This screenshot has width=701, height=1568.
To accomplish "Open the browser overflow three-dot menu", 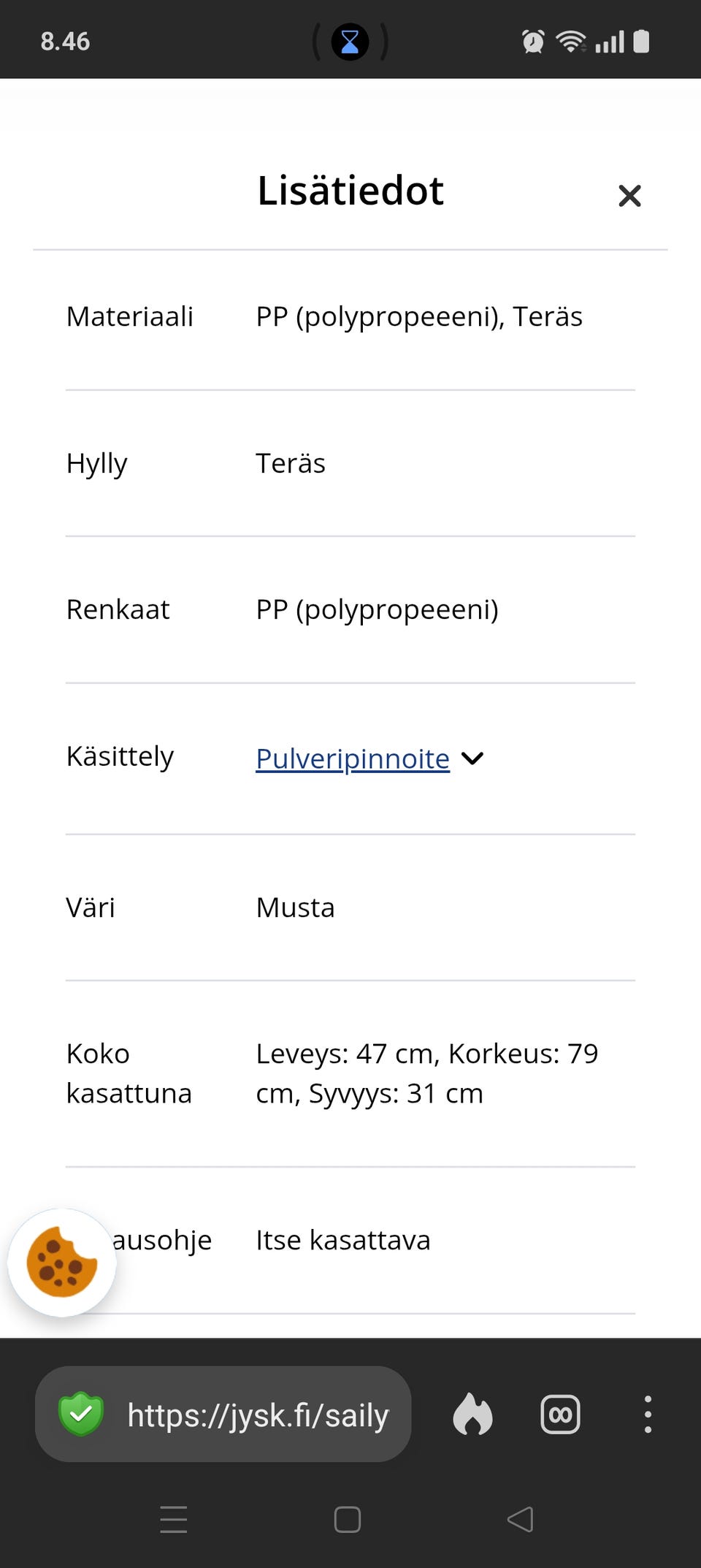I will click(648, 1413).
